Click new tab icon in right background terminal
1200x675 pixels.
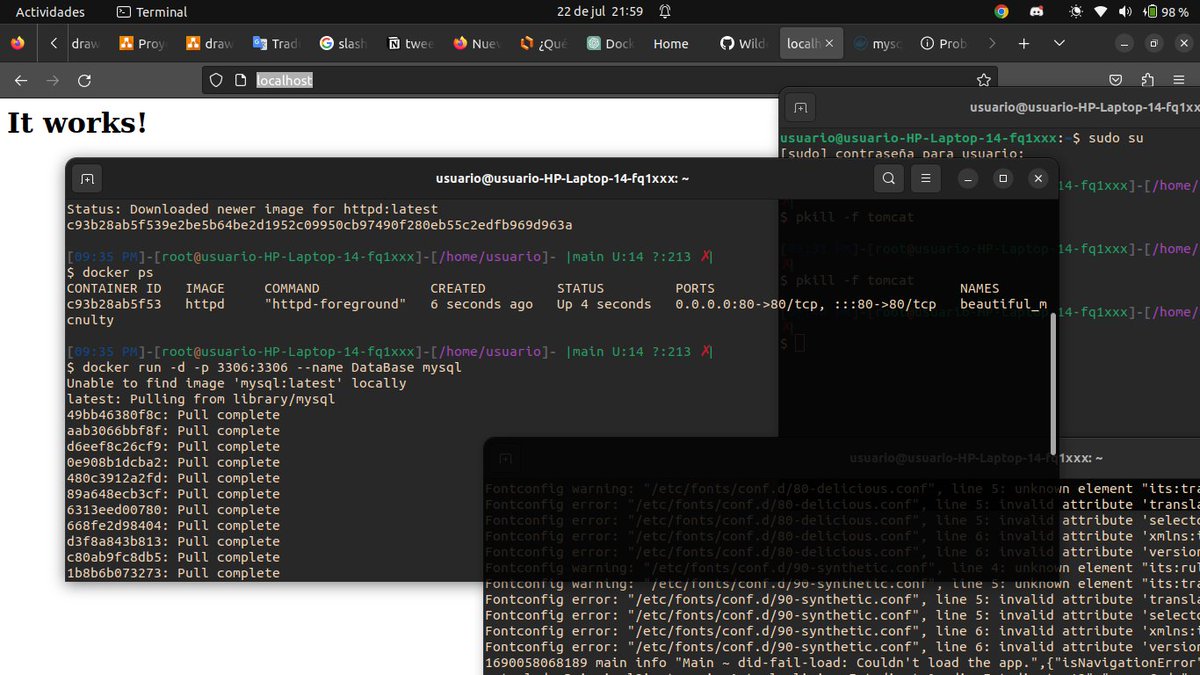pos(800,107)
